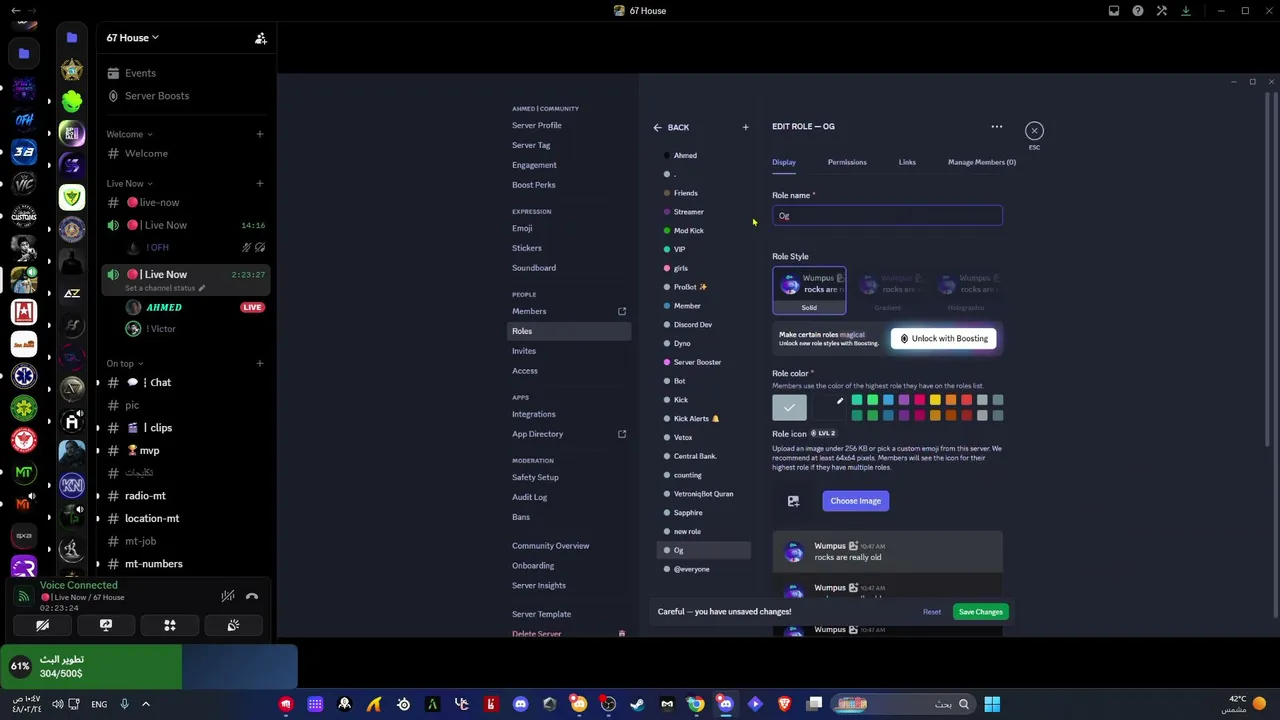Save the role with Save Changes

(x=980, y=612)
